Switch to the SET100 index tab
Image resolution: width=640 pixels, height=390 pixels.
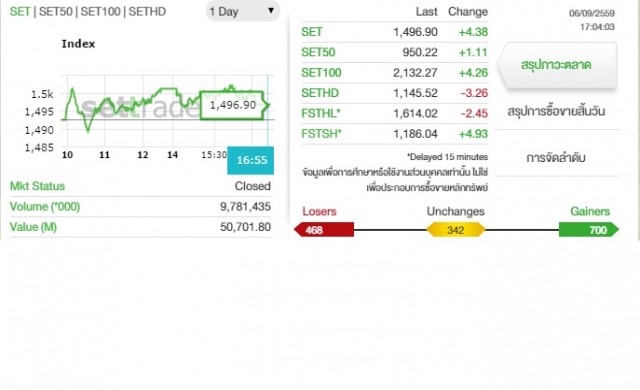coord(100,11)
